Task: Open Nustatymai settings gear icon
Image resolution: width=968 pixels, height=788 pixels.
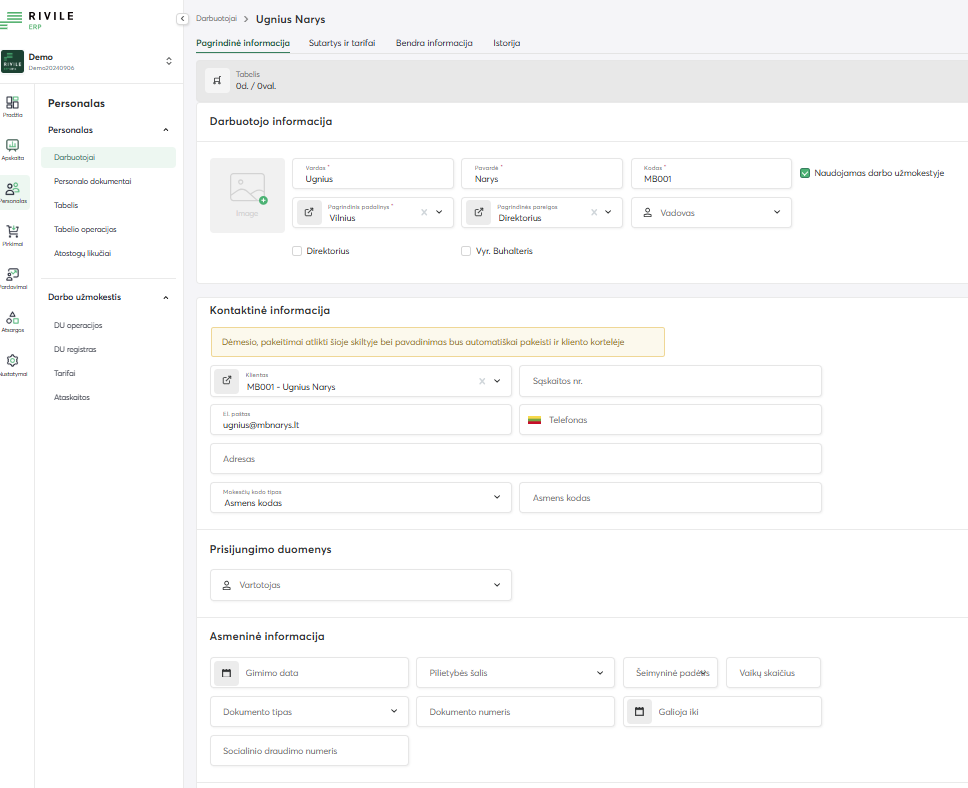Action: [x=13, y=361]
